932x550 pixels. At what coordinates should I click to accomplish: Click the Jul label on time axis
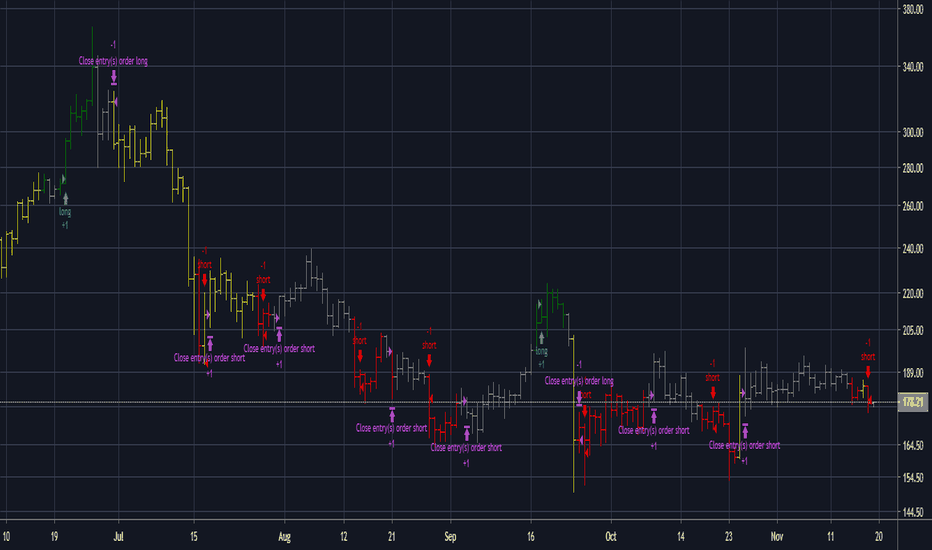118,536
